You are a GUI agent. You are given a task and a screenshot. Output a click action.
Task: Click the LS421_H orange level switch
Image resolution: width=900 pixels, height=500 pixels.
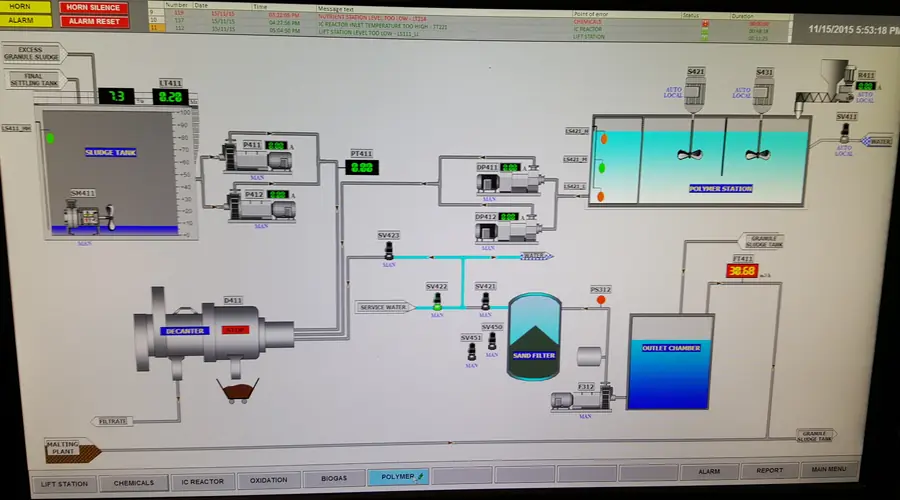pyautogui.click(x=603, y=138)
